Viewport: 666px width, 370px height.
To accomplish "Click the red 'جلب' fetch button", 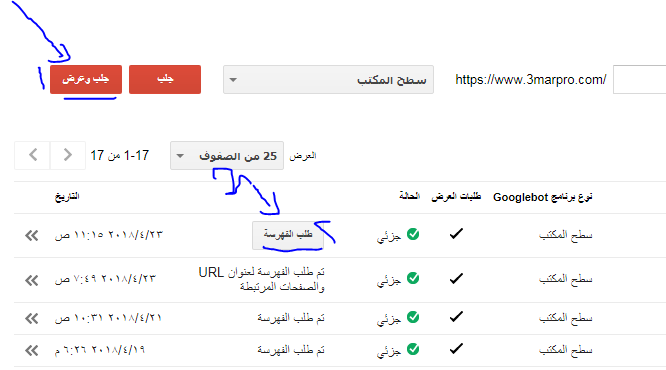I will (165, 79).
